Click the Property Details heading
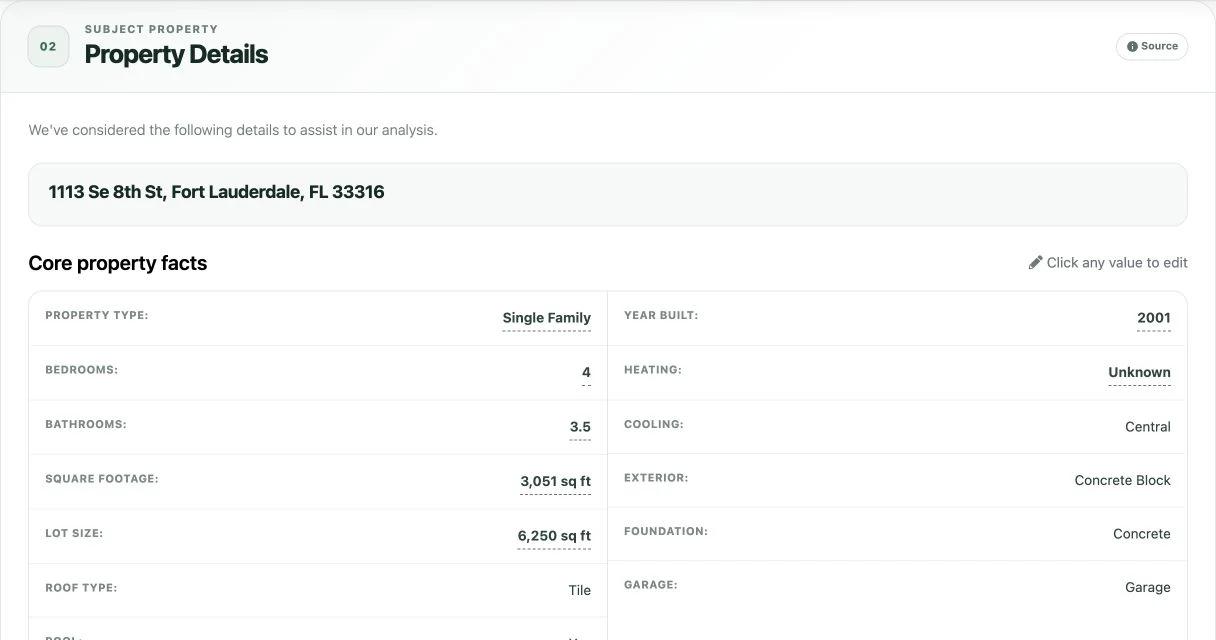Viewport: 1216px width, 640px height. [176, 54]
